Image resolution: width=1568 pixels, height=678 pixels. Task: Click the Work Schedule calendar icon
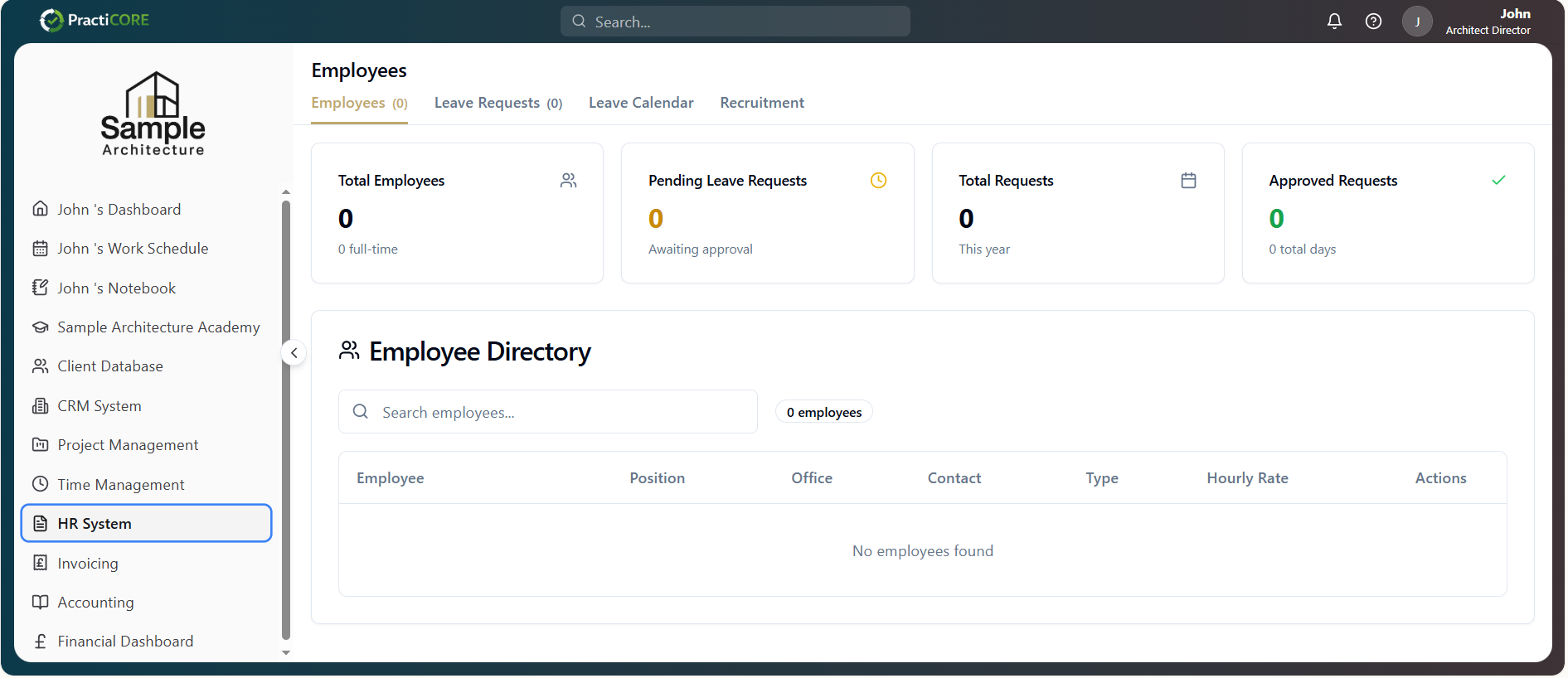tap(40, 249)
